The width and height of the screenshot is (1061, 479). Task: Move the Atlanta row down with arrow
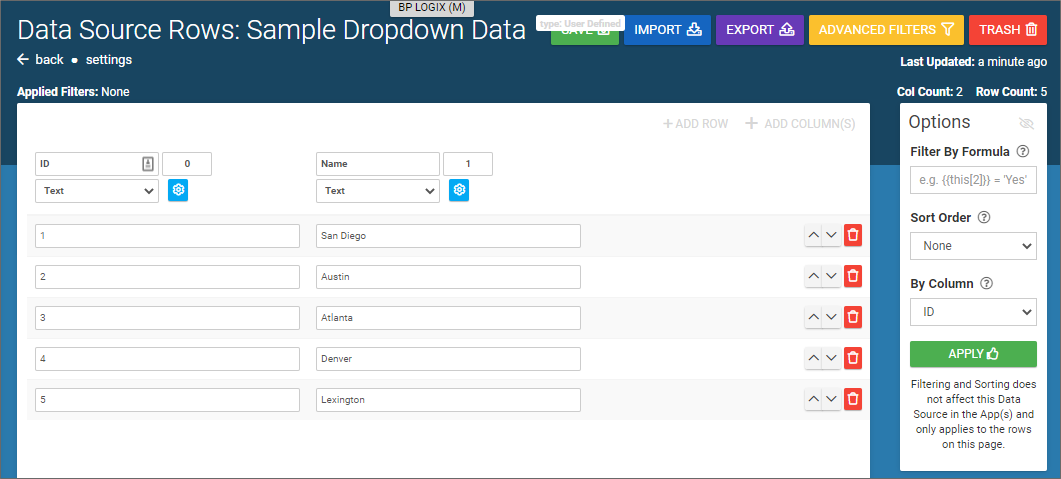tap(831, 317)
